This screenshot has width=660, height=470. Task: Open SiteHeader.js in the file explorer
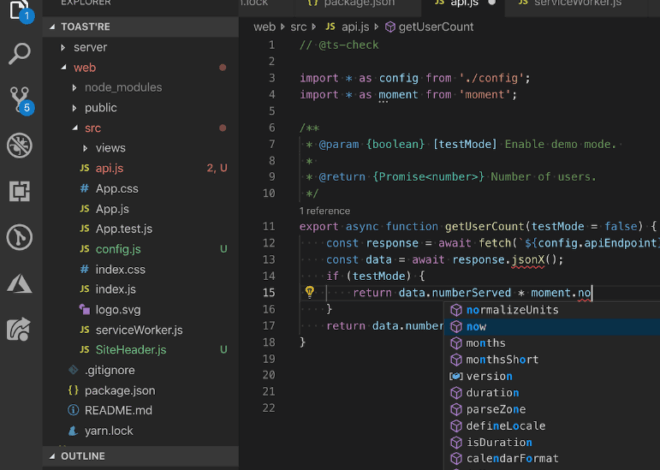point(132,350)
